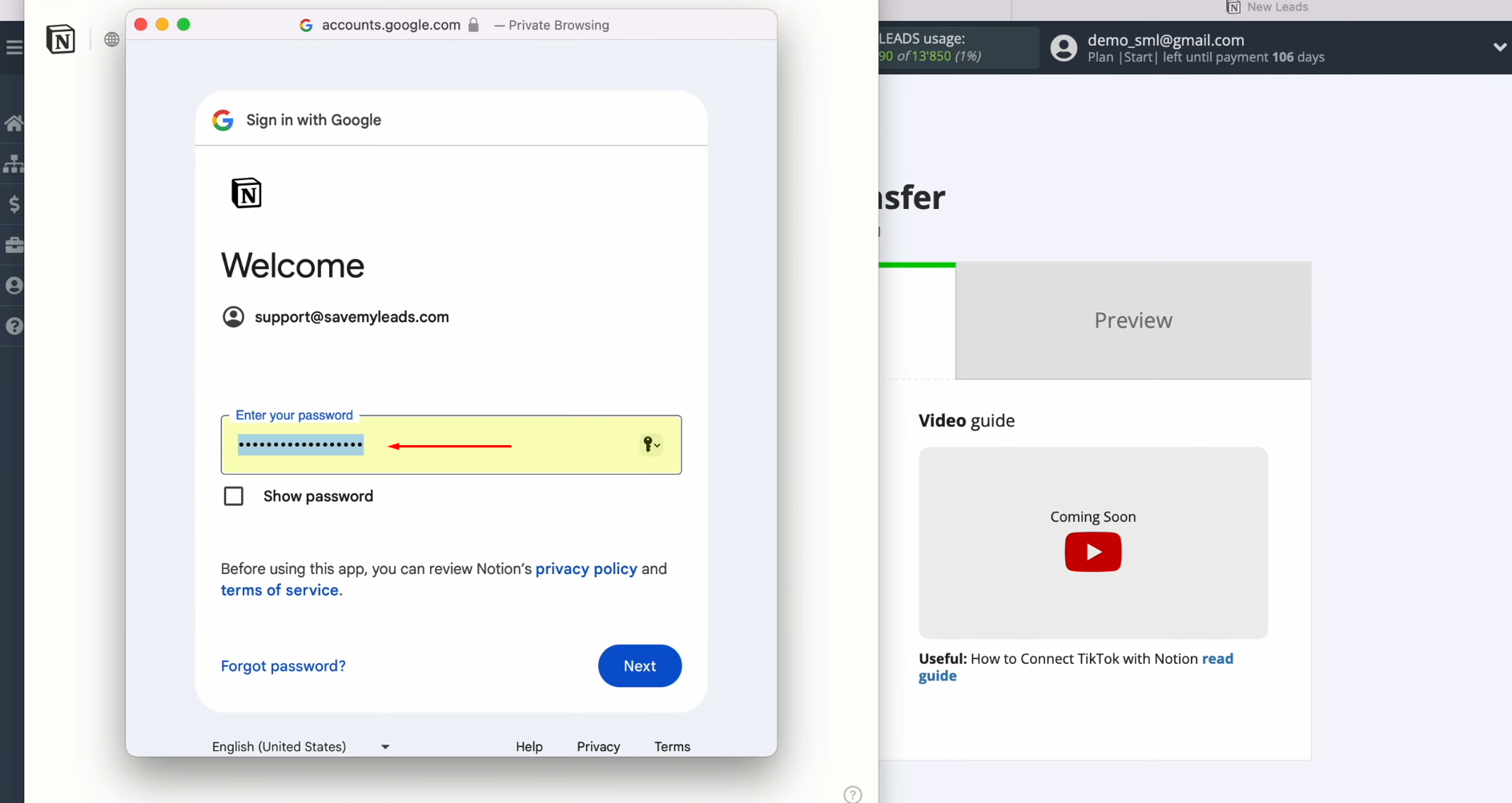Open the Terms link in the footer
This screenshot has height=803, width=1512.
click(672, 746)
